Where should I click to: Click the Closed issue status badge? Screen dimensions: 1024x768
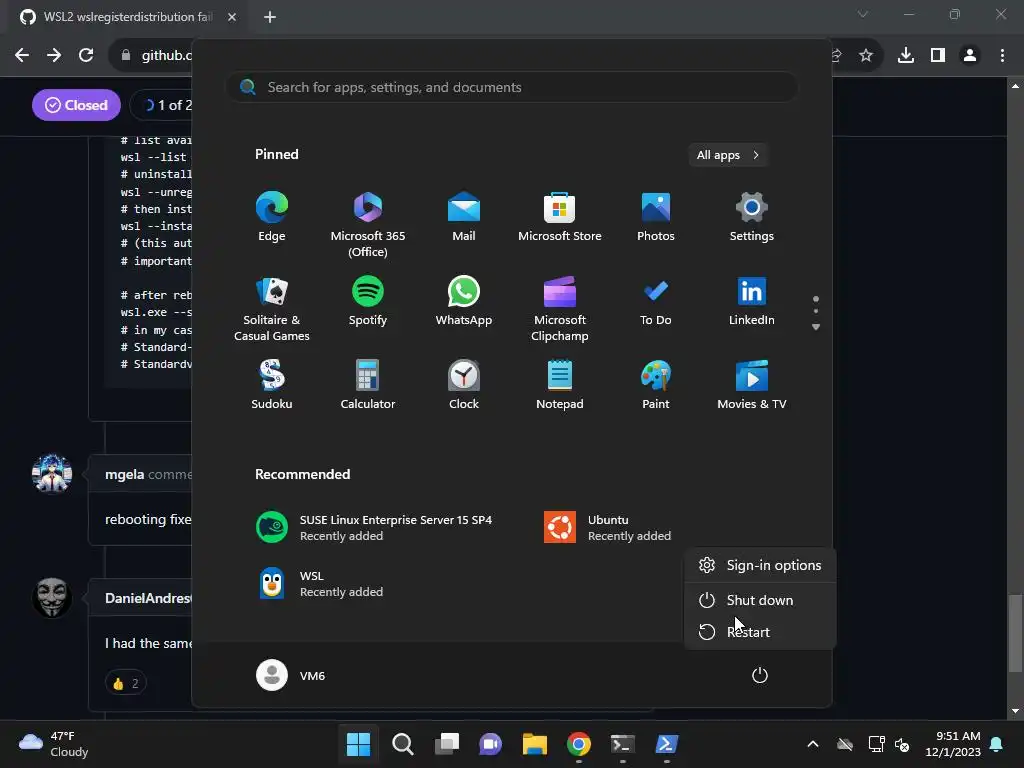pyautogui.click(x=76, y=105)
